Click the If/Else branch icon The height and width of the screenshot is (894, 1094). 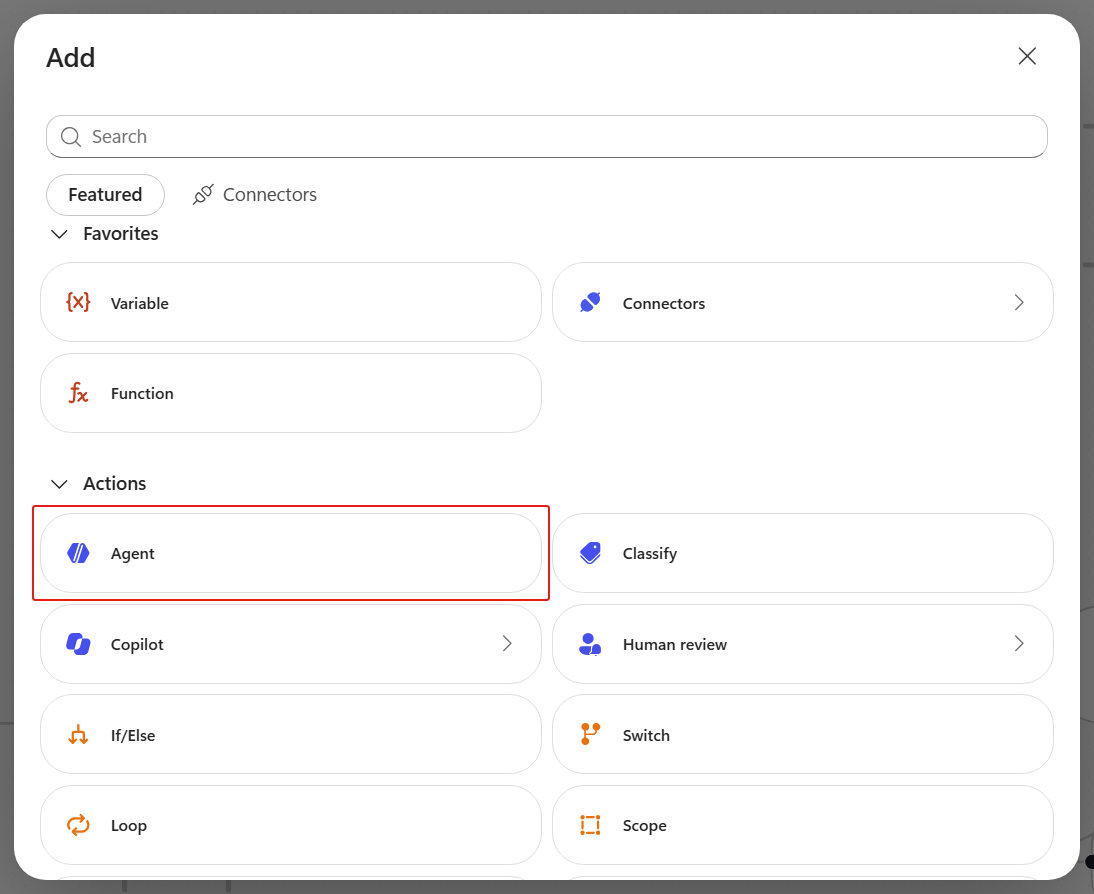(78, 735)
